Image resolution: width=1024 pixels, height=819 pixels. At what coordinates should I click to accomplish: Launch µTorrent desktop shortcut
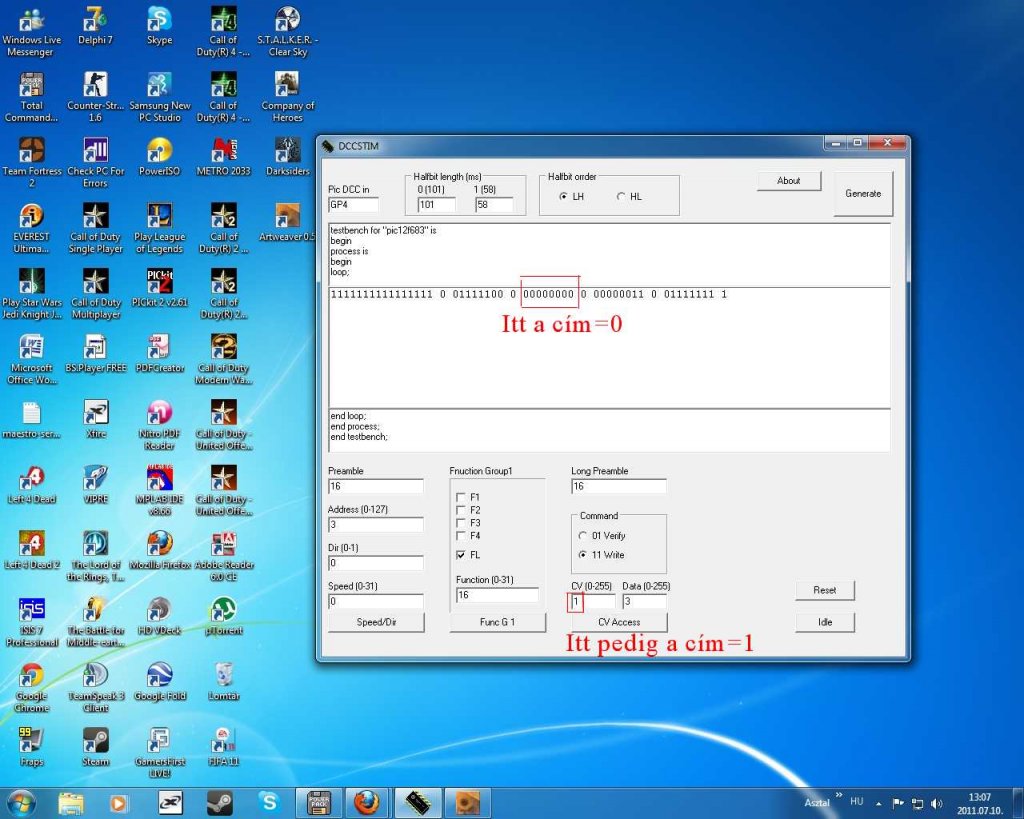pyautogui.click(x=223, y=618)
